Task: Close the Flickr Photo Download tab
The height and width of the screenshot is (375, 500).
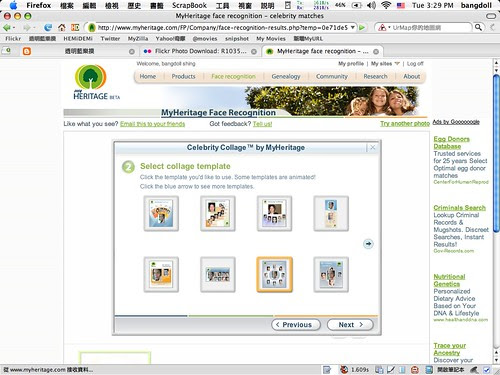Action: (x=254, y=52)
